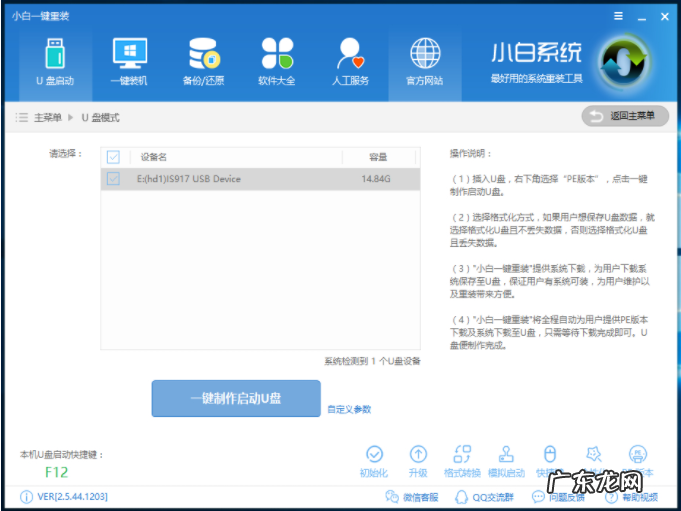Click the 小白系统 circular arrows logo
The width and height of the screenshot is (681, 511).
coord(624,62)
